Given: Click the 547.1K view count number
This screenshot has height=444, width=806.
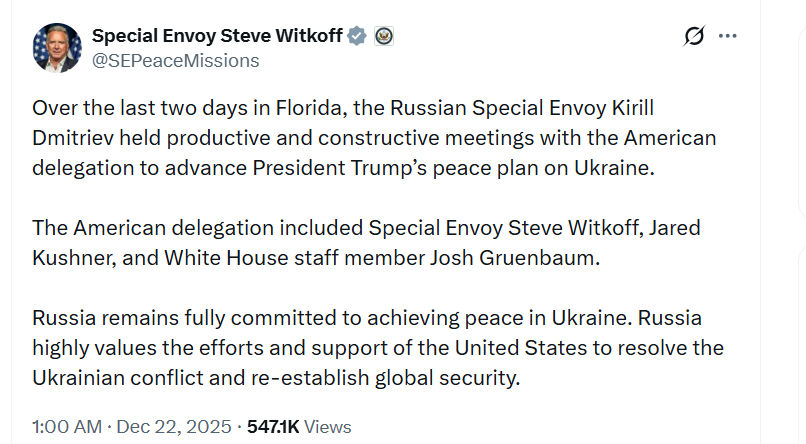Looking at the screenshot, I should tap(273, 426).
